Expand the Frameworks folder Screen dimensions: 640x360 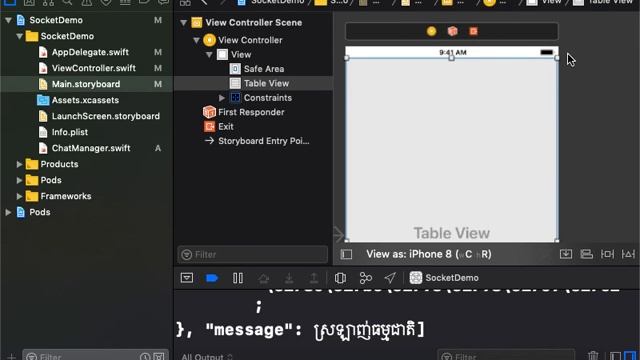(x=19, y=196)
